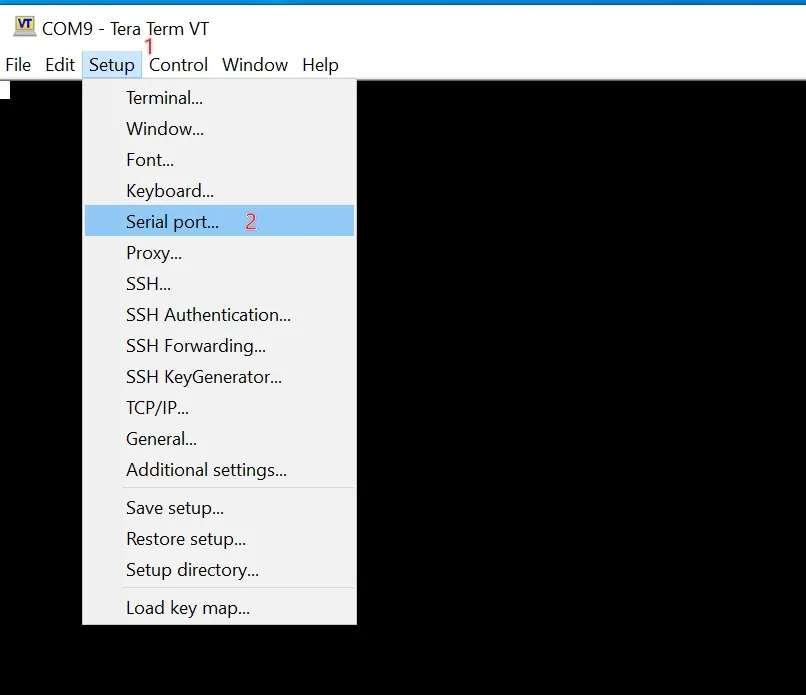Open SSH Authentication... dialog
Screen dimensions: 806x695
click(219, 315)
